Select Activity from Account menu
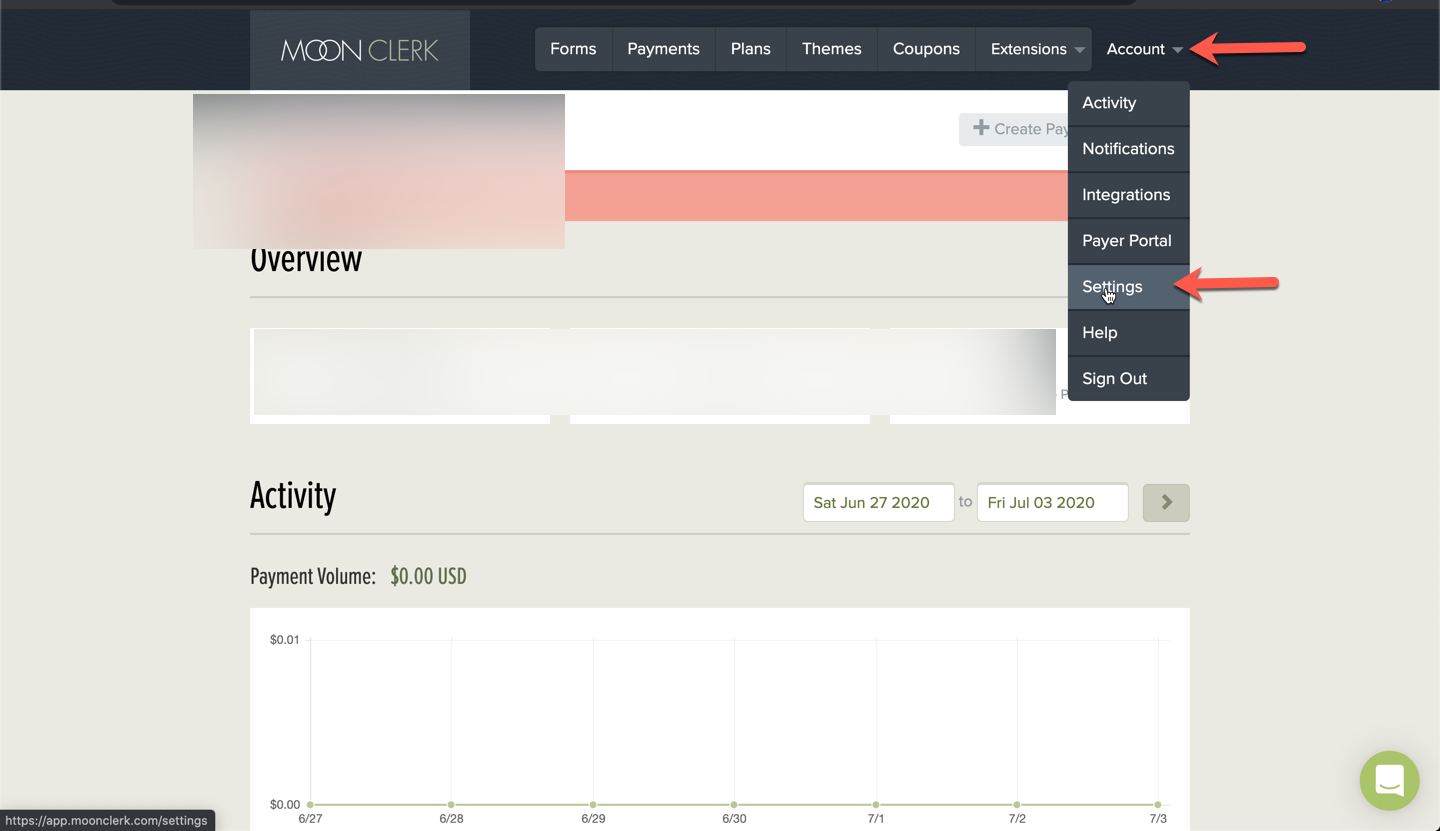The height and width of the screenshot is (831, 1440). (x=1128, y=103)
